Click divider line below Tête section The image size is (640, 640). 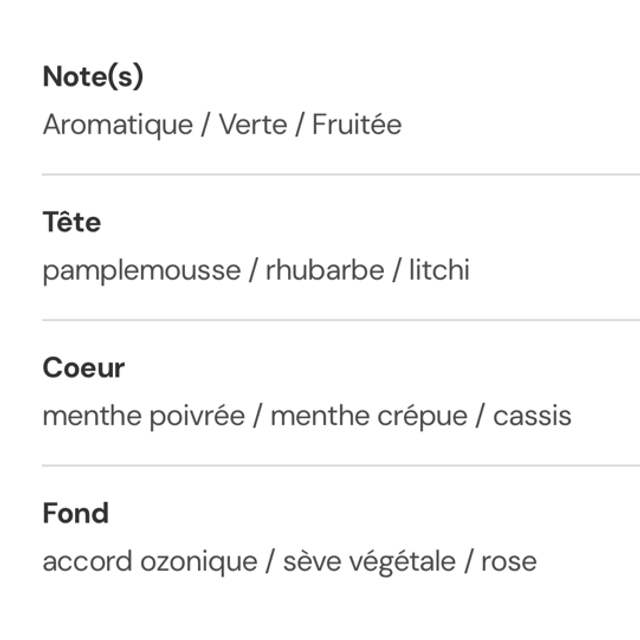tap(340, 320)
